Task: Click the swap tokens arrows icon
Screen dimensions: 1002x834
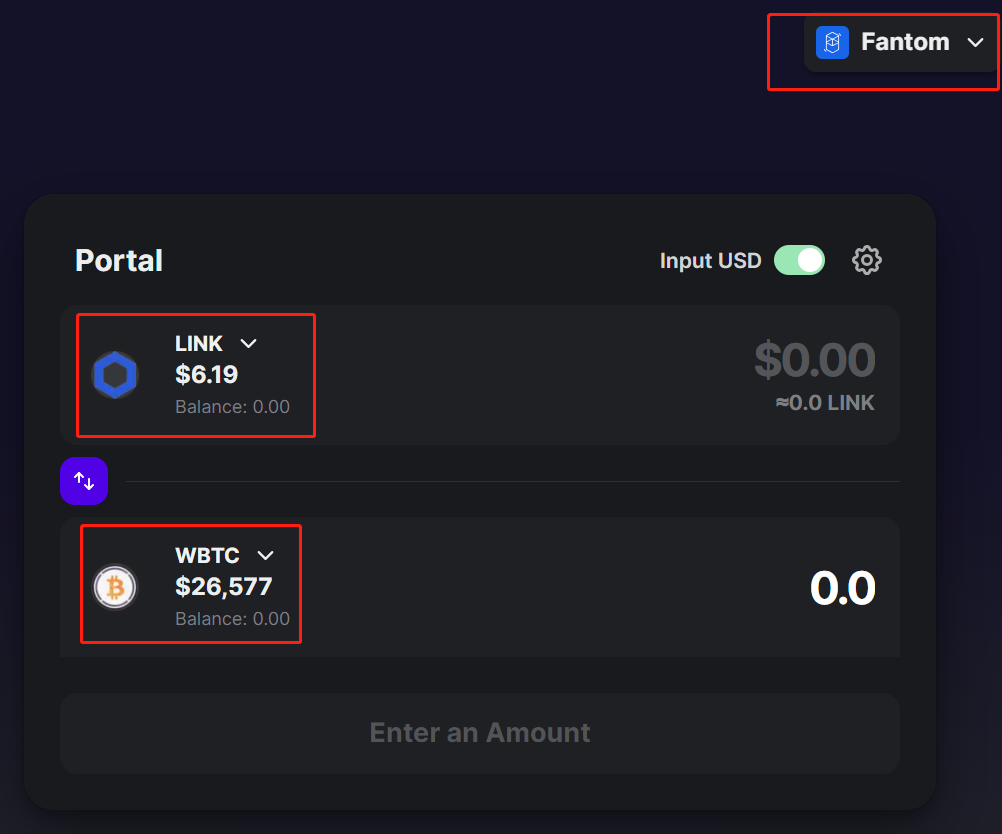Action: (84, 481)
